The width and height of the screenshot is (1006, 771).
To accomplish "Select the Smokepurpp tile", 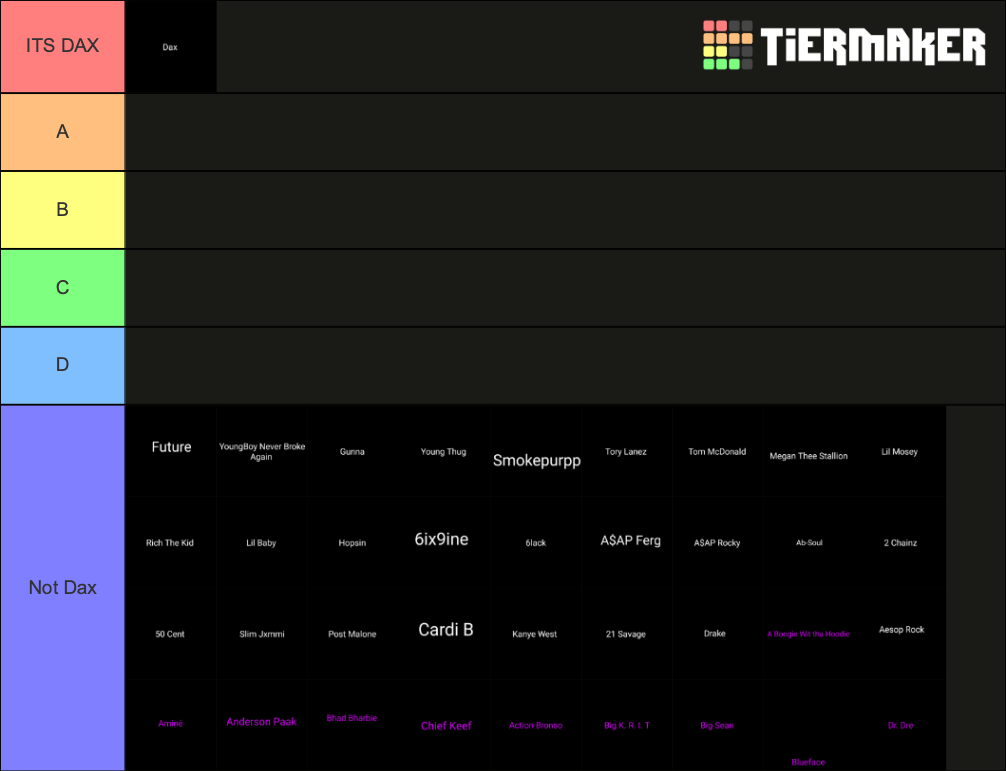I will (x=536, y=460).
